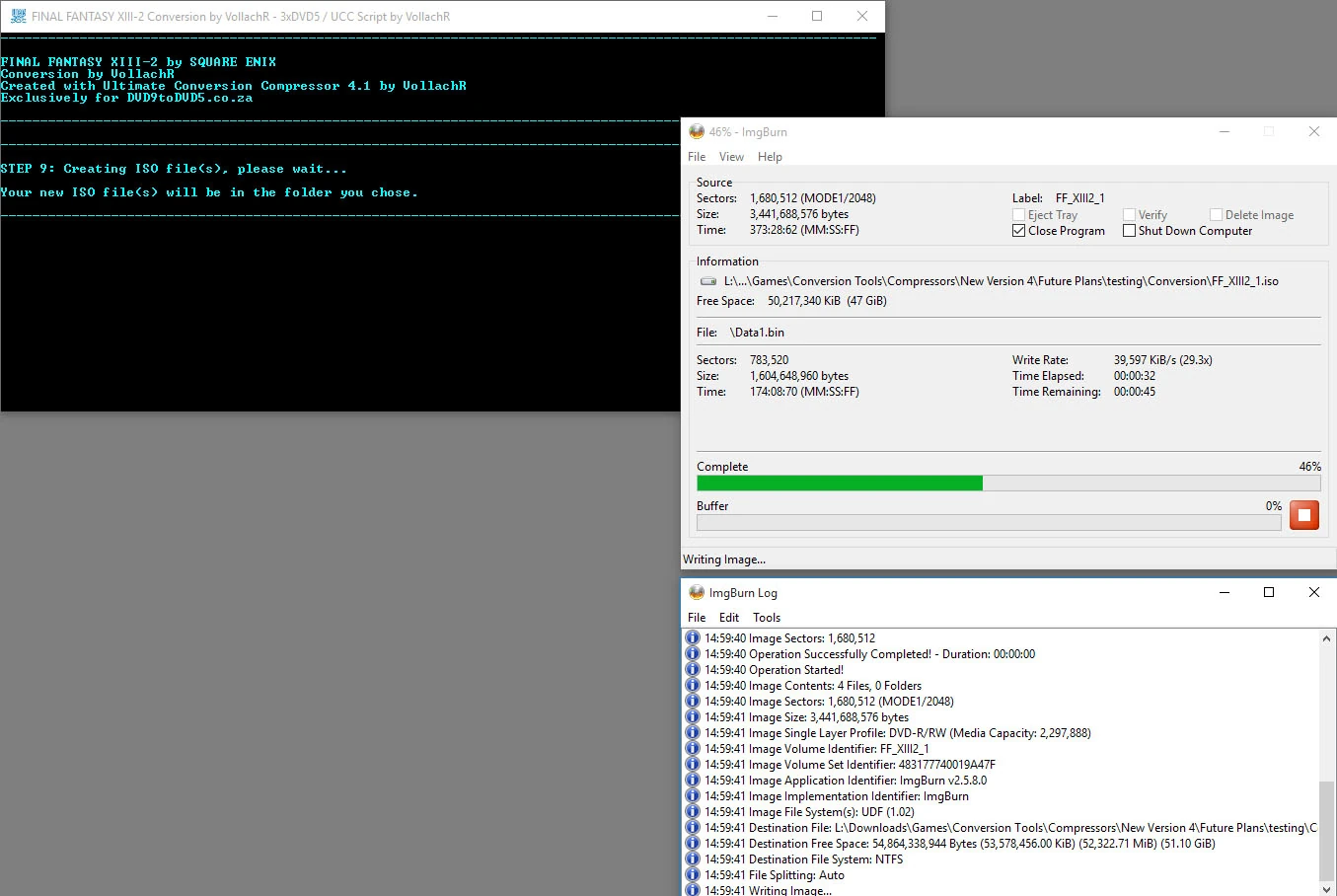Screen dimensions: 1337x896
Task: Click the Free Space value 50,217,340 KiB (47 GiB)
Action: tap(827, 301)
